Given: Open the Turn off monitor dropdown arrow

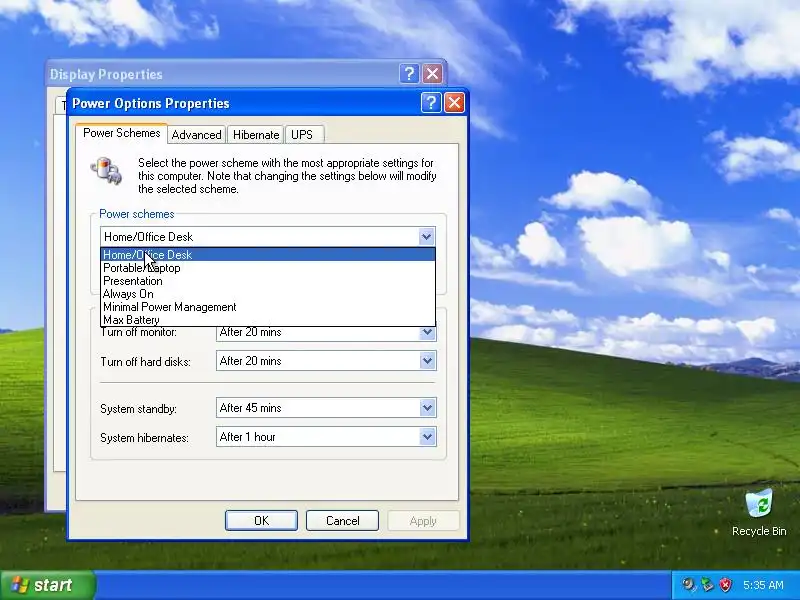Looking at the screenshot, I should point(428,332).
